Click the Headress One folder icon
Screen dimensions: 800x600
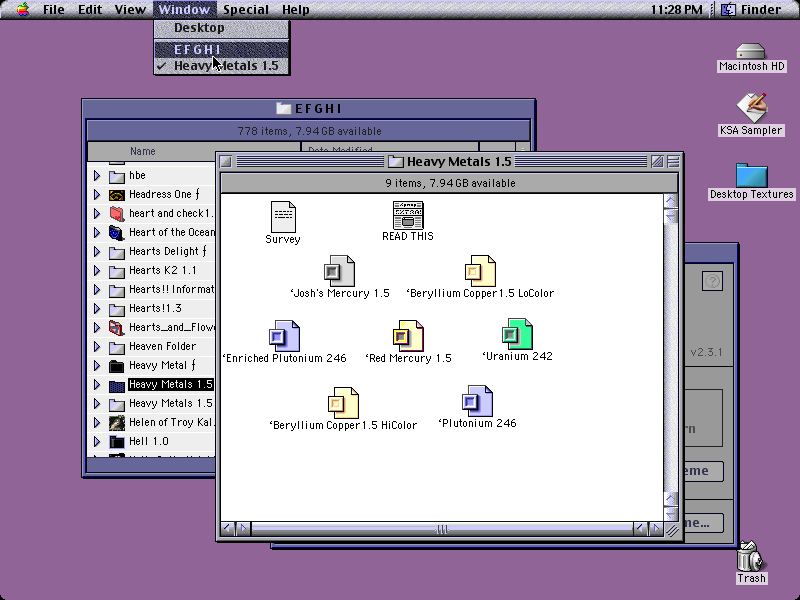(x=117, y=195)
